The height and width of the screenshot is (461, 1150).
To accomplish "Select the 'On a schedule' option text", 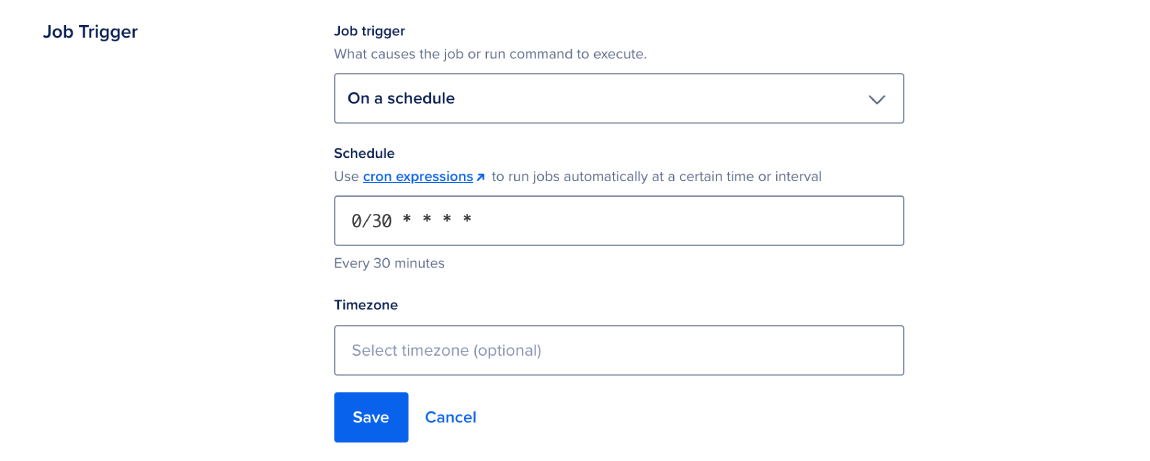I will click(401, 98).
